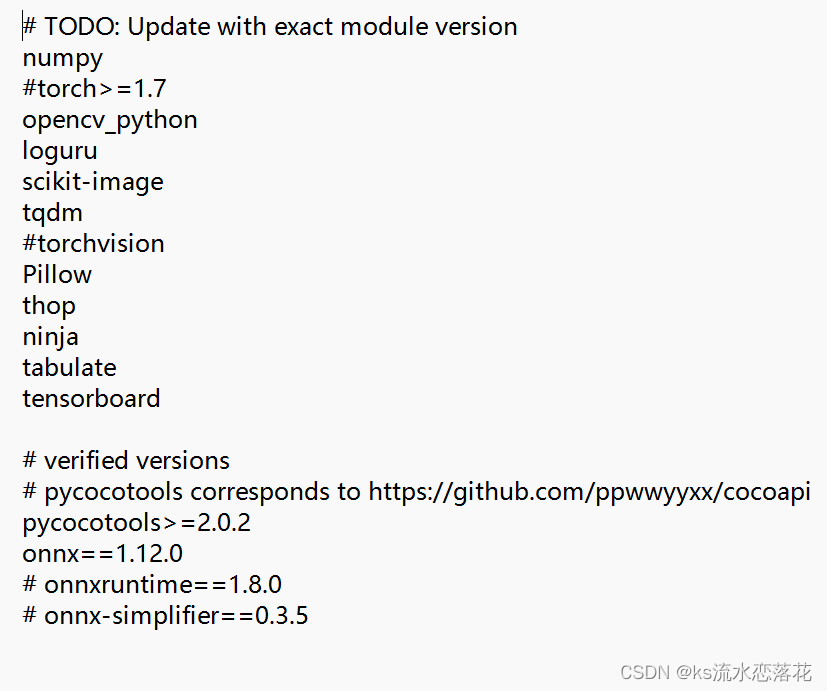Click on the tabulate entry
This screenshot has height=691, width=827.
[x=69, y=368]
